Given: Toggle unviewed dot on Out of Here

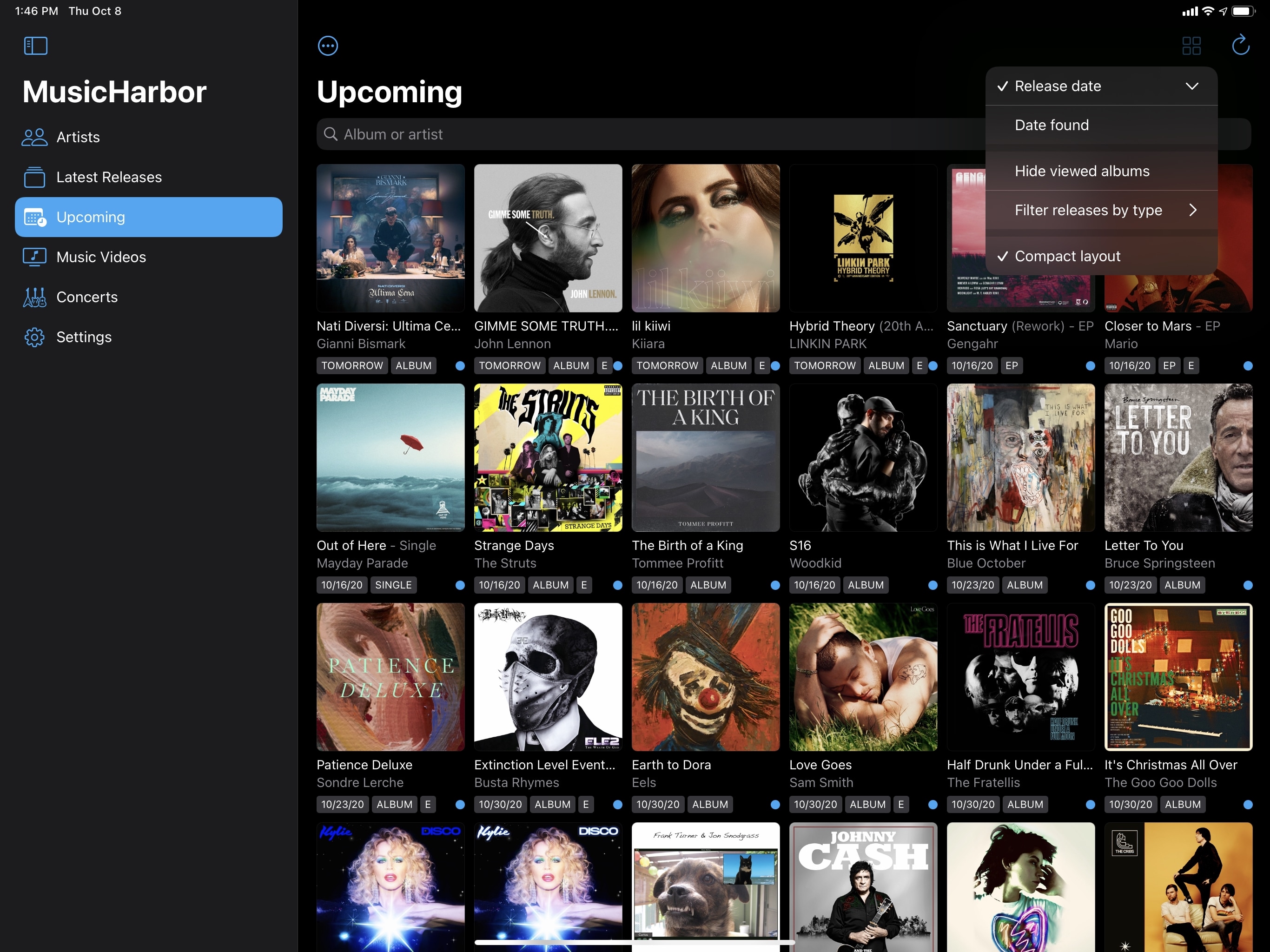Looking at the screenshot, I should [x=460, y=585].
